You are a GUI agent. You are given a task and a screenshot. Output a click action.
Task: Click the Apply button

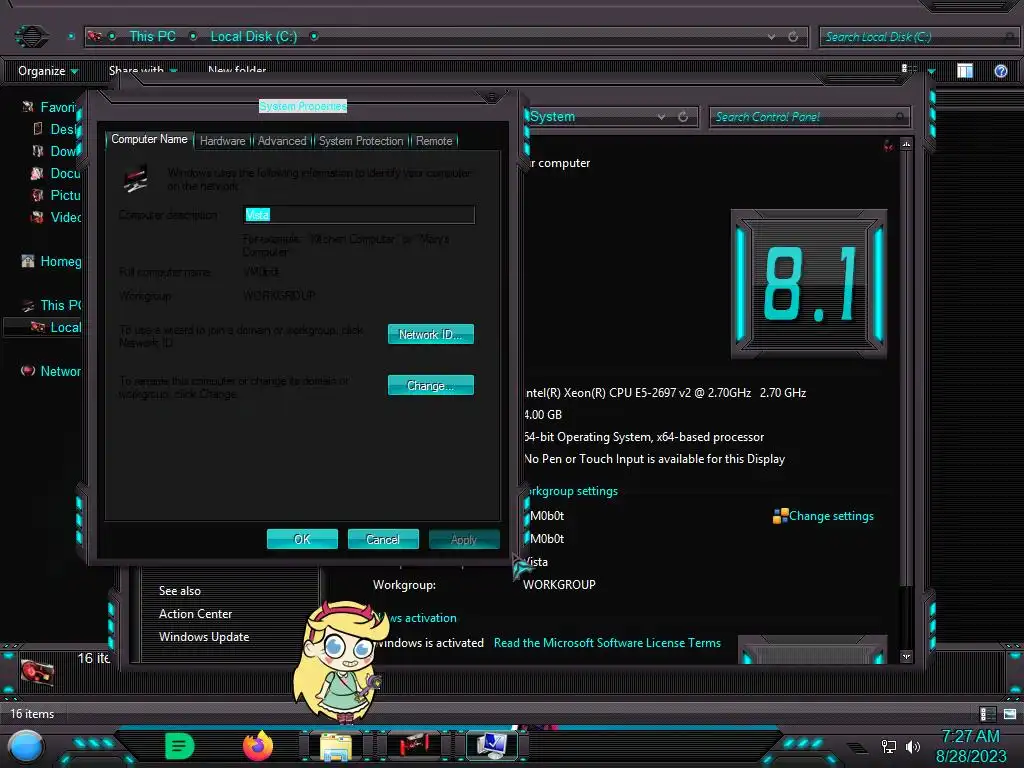(x=464, y=539)
